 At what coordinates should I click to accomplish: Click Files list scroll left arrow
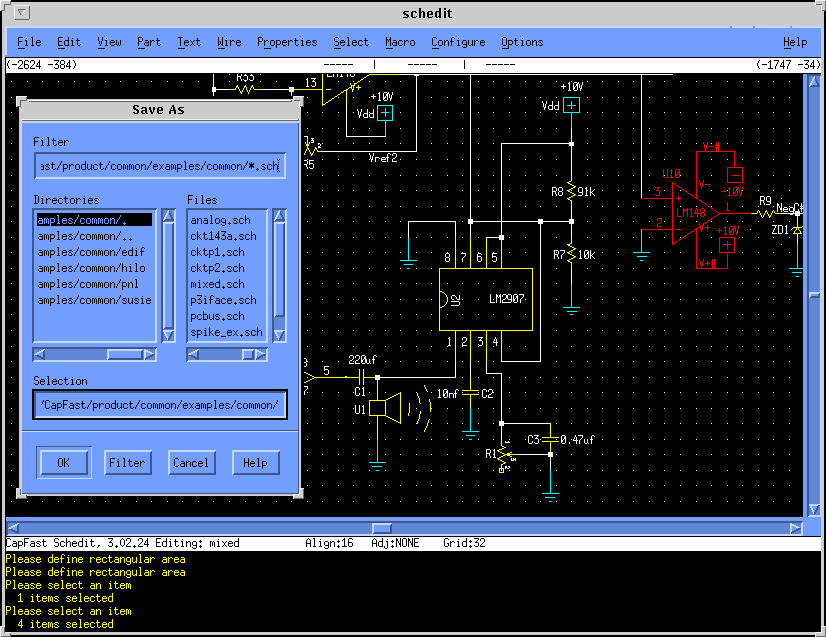(x=193, y=355)
